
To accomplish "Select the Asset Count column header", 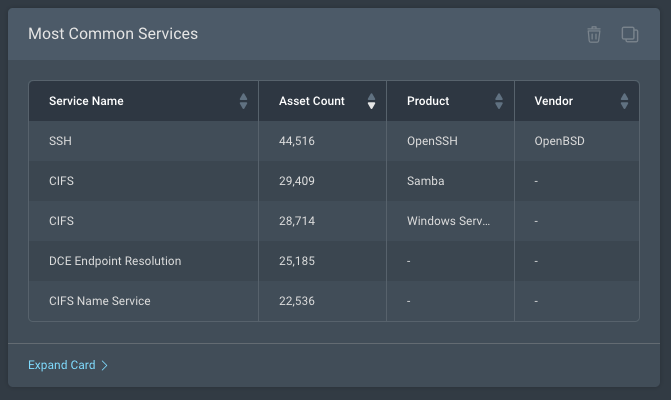I will pos(311,101).
